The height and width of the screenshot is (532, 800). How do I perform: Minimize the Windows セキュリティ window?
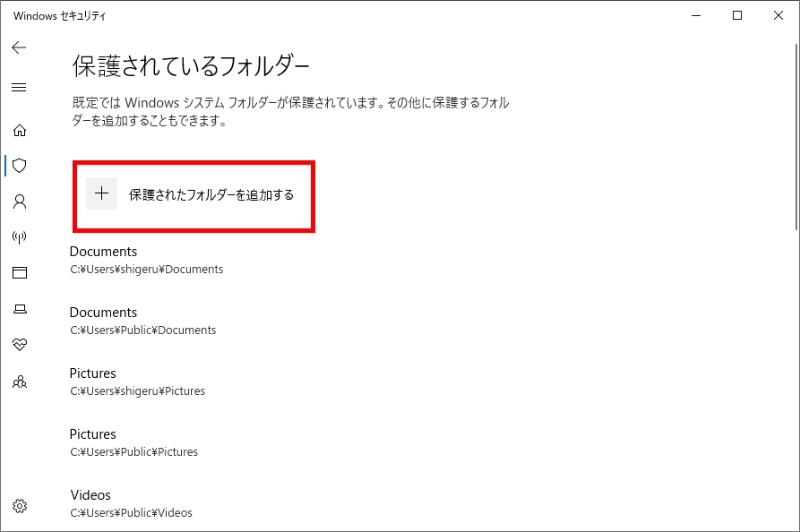[696, 16]
